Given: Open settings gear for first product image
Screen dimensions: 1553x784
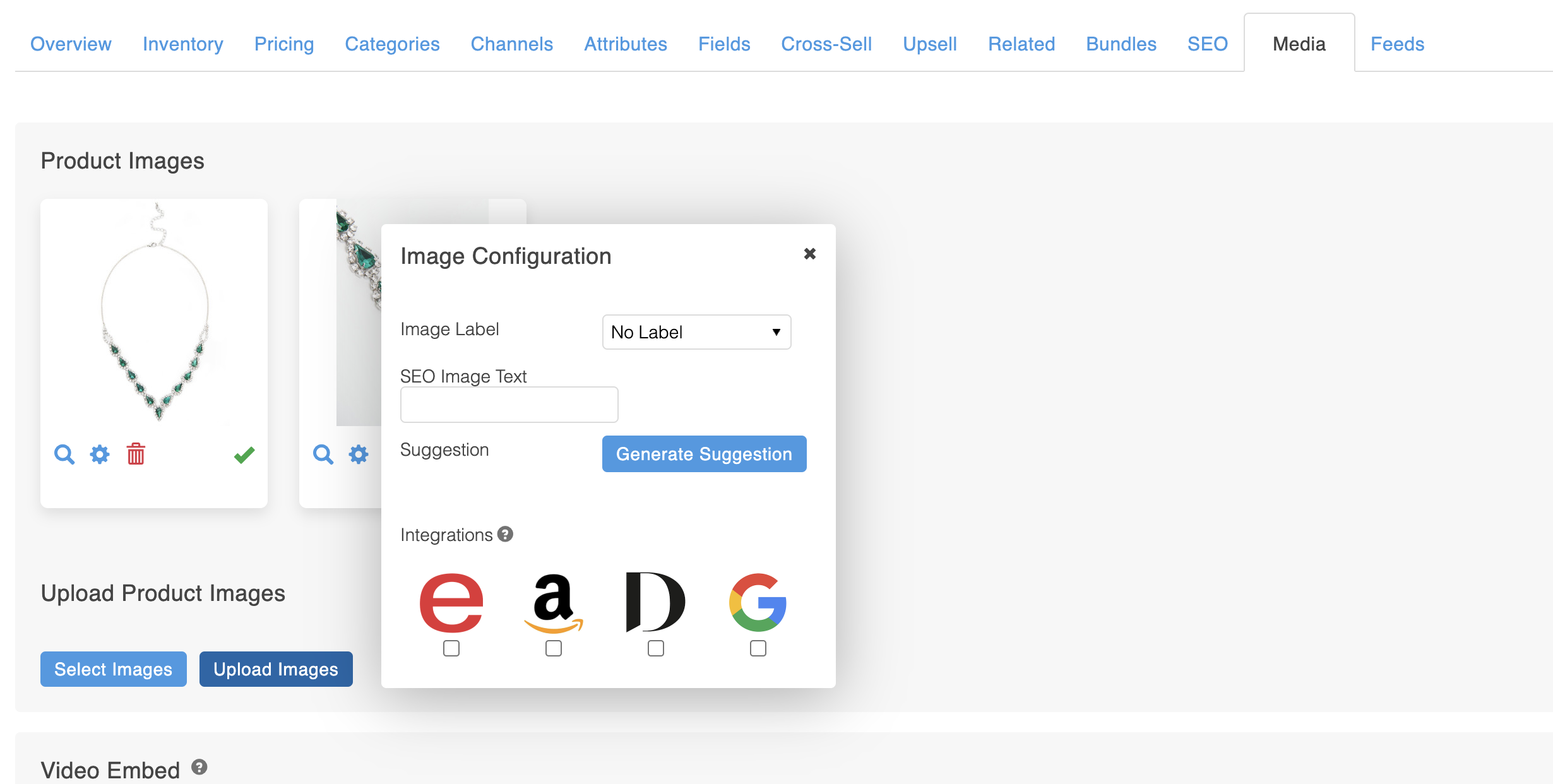Looking at the screenshot, I should coord(100,454).
